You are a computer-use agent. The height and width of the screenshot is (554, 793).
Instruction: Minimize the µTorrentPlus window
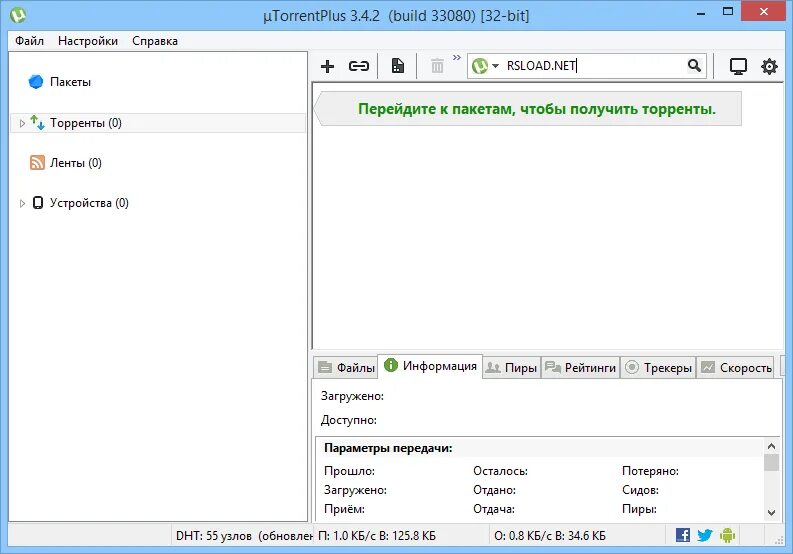click(x=701, y=13)
